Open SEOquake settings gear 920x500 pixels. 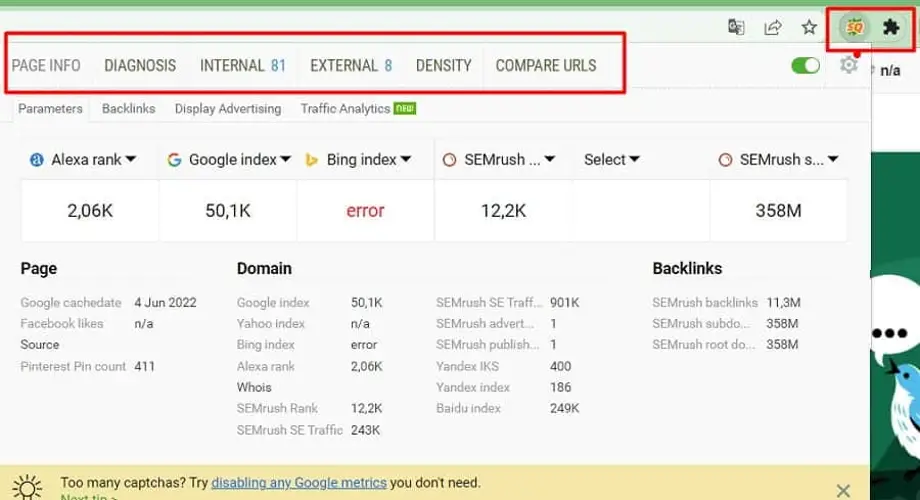(x=848, y=65)
